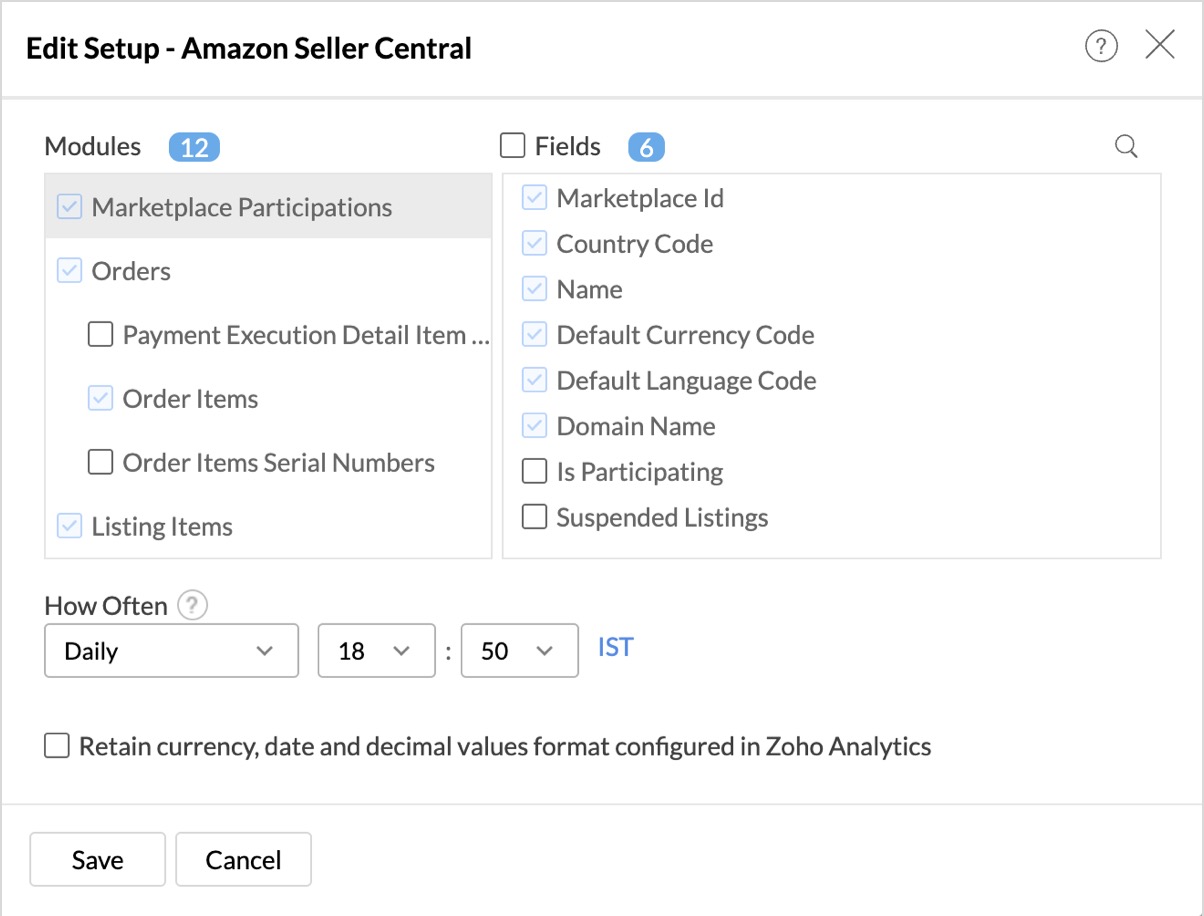Enable the Is Participating field
Image resolution: width=1204 pixels, height=916 pixels.
click(535, 471)
